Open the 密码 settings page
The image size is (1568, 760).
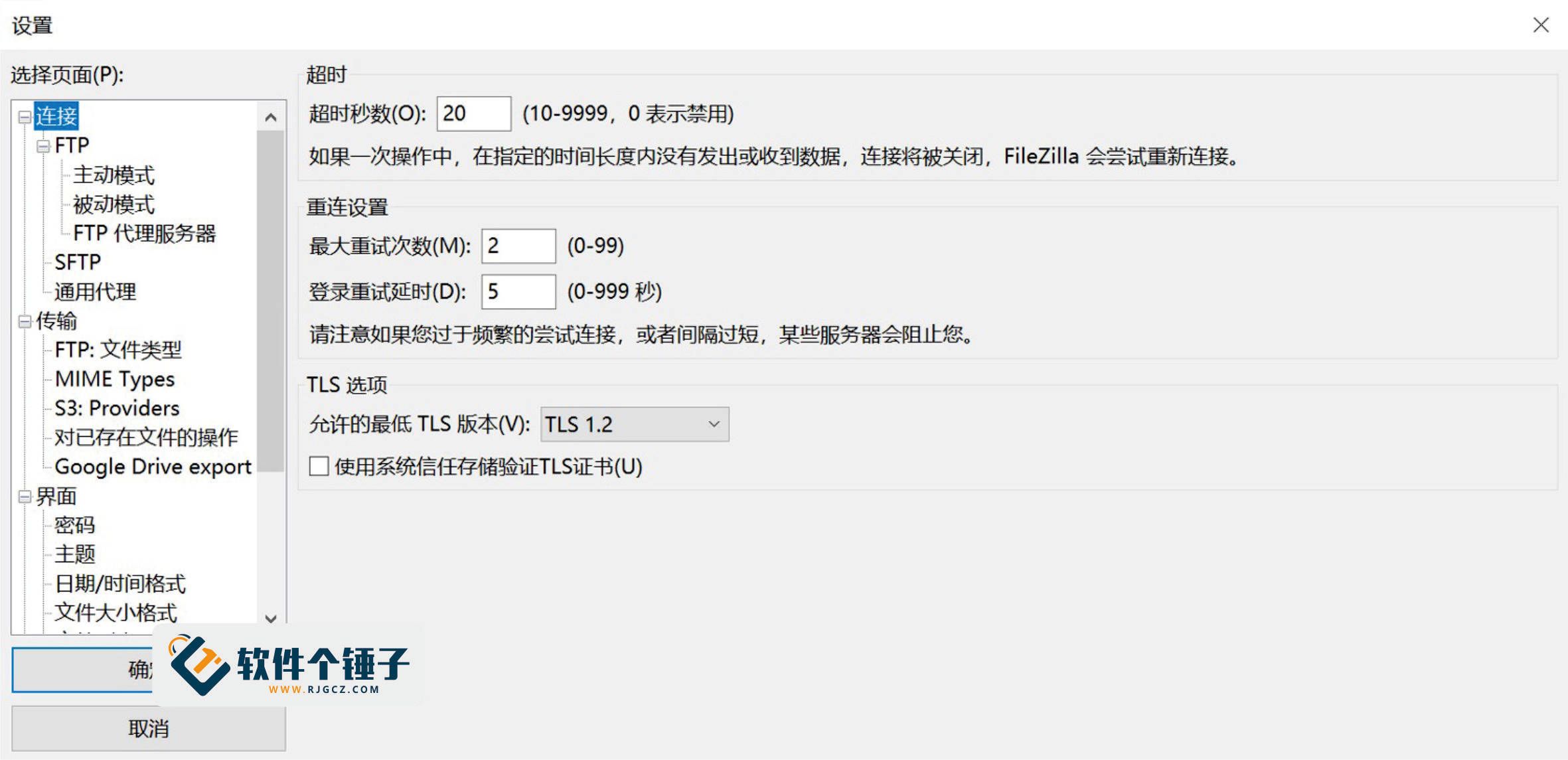74,524
